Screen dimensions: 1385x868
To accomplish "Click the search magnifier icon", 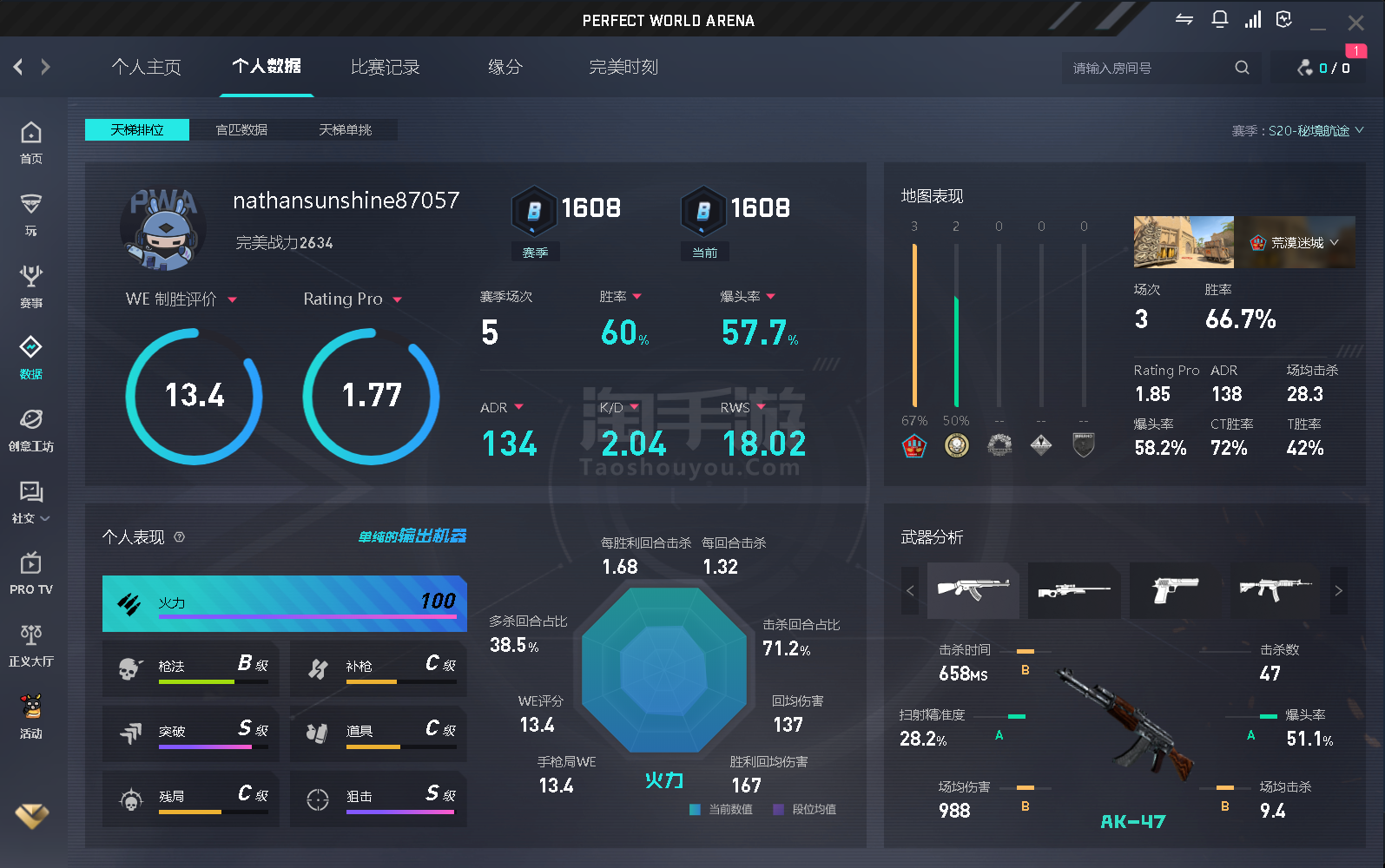I will pos(1243,68).
